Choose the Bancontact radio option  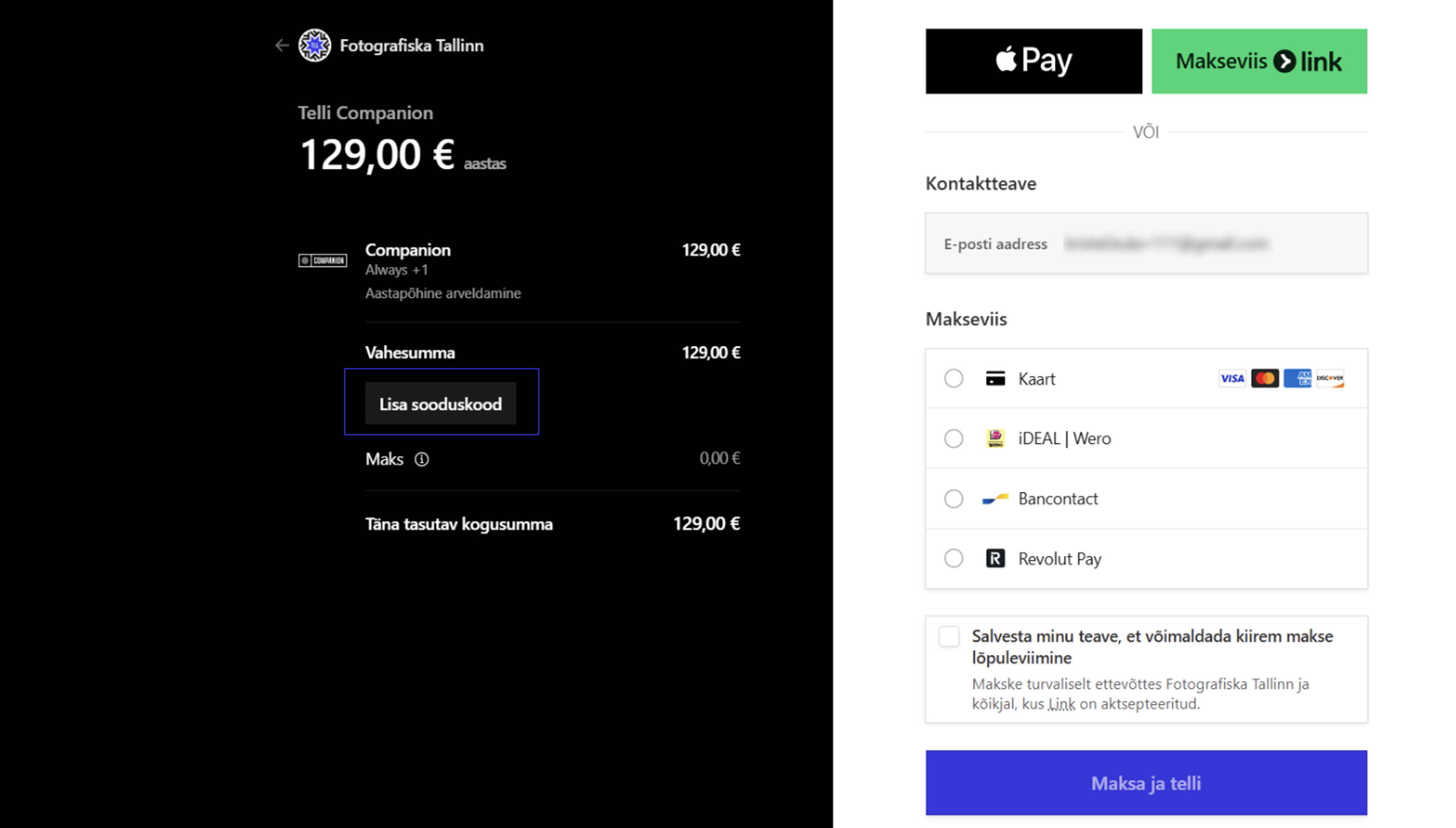954,499
